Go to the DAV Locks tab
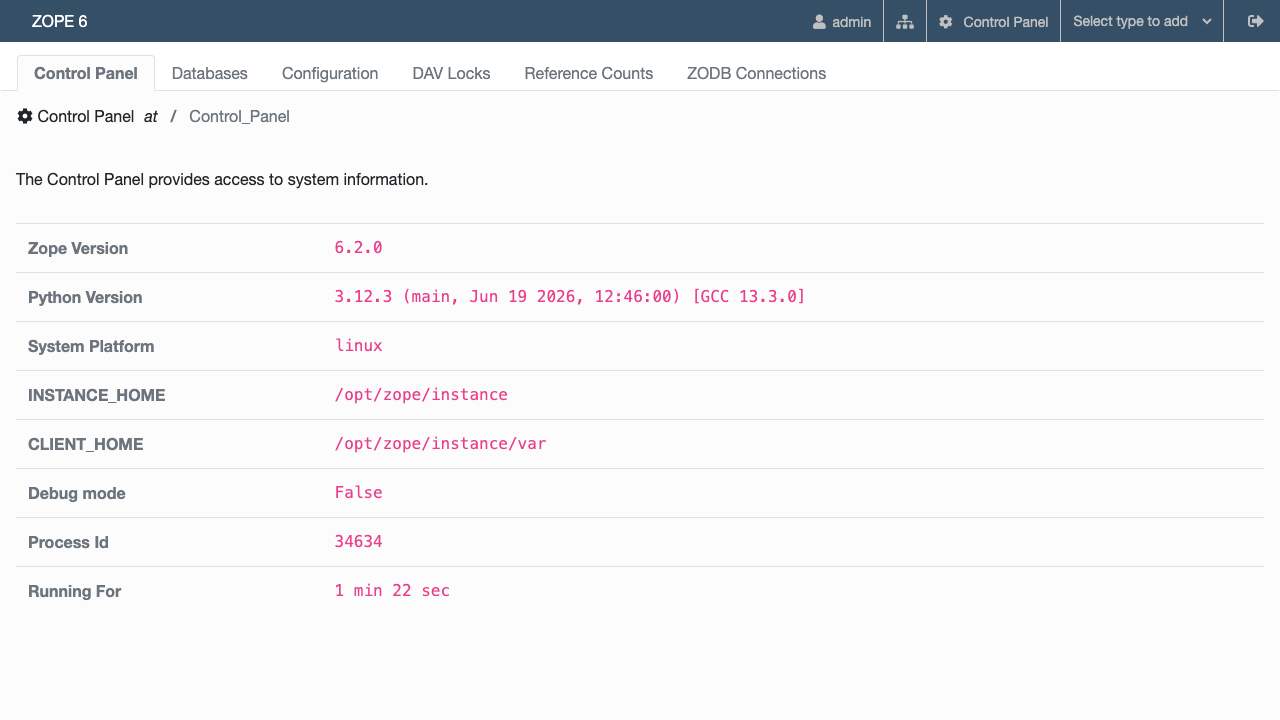 click(451, 73)
